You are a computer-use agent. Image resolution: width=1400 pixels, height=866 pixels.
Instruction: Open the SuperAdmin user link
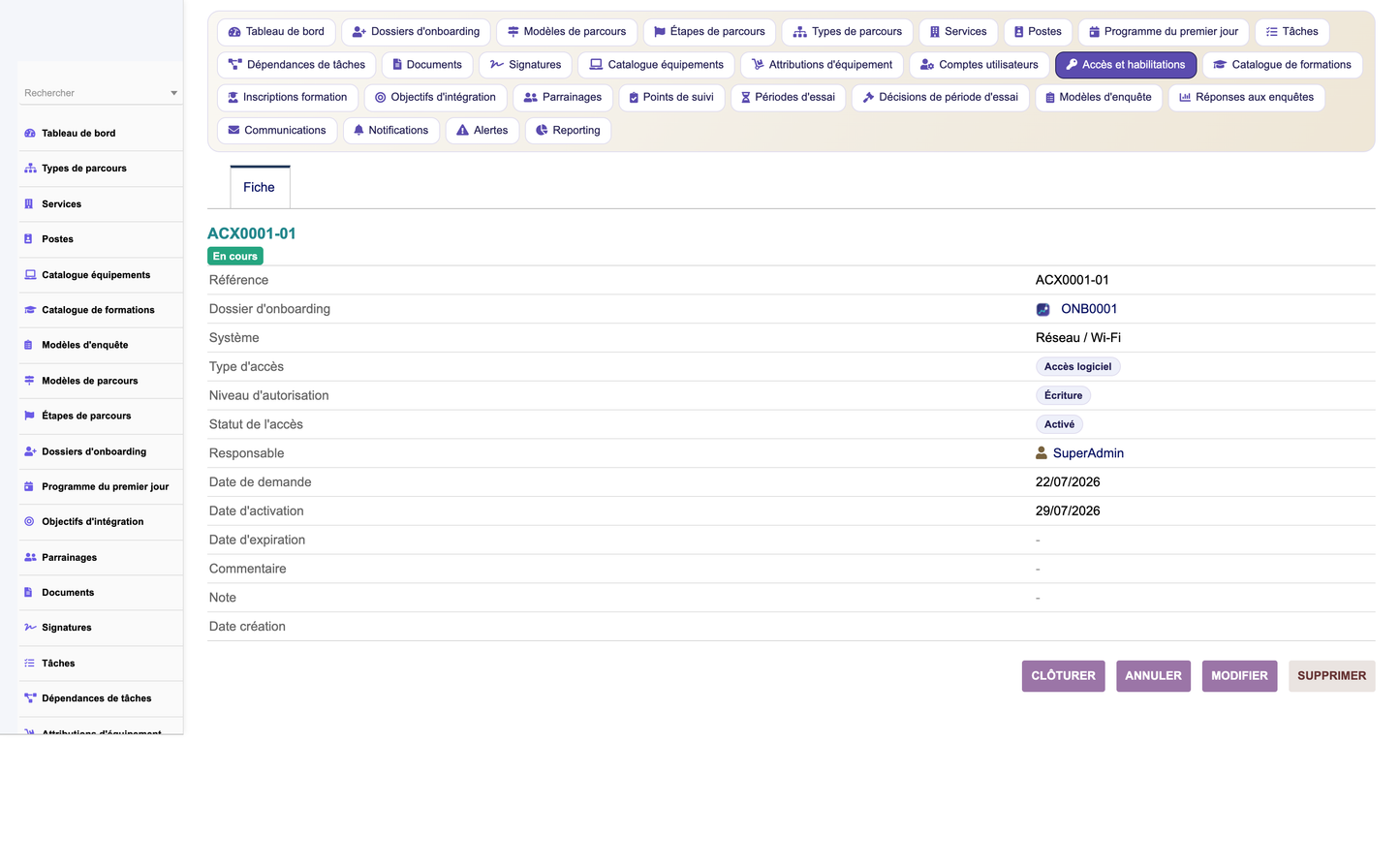tap(1088, 453)
